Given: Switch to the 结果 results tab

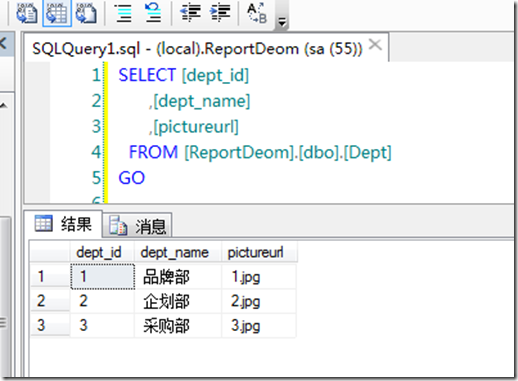Looking at the screenshot, I should (63, 224).
